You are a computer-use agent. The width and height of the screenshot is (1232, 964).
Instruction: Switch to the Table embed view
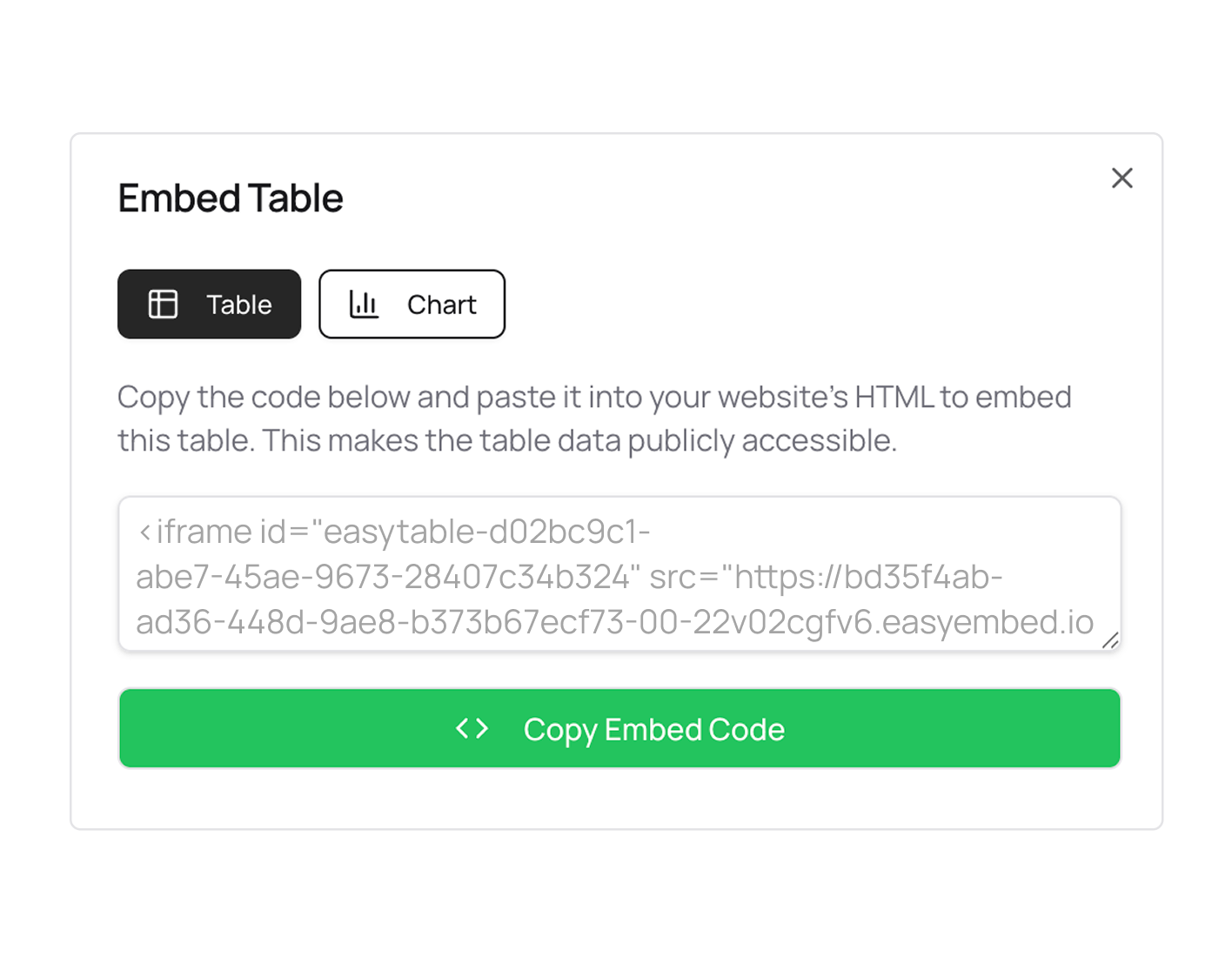pos(209,304)
